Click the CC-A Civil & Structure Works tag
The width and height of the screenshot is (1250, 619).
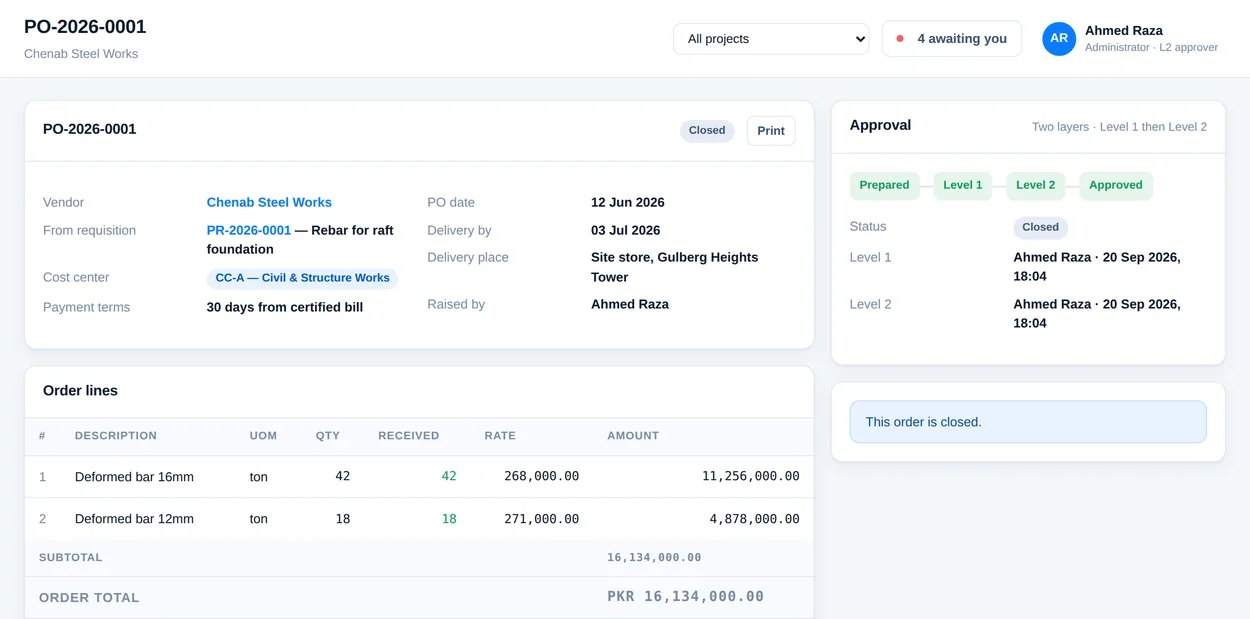[x=302, y=278]
